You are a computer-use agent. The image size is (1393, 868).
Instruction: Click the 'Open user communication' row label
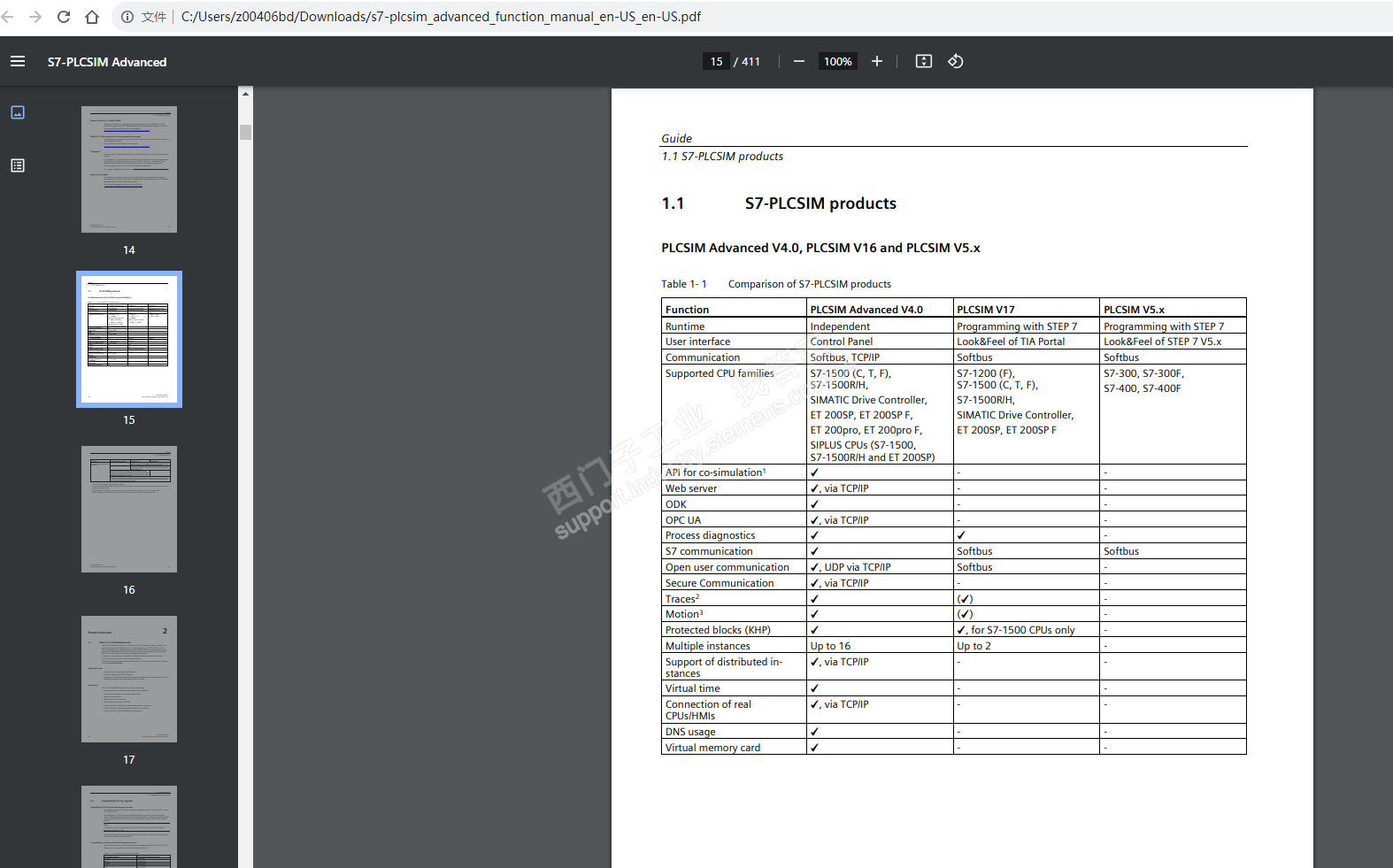pos(727,567)
